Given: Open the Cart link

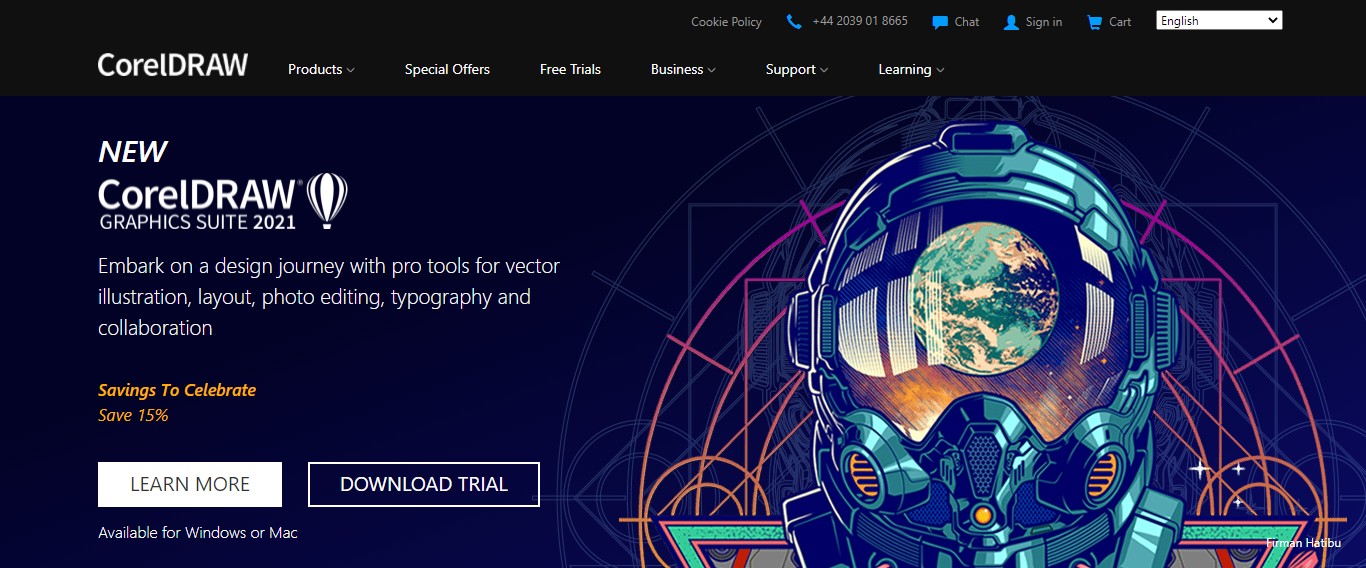Looking at the screenshot, I should pos(1120,22).
